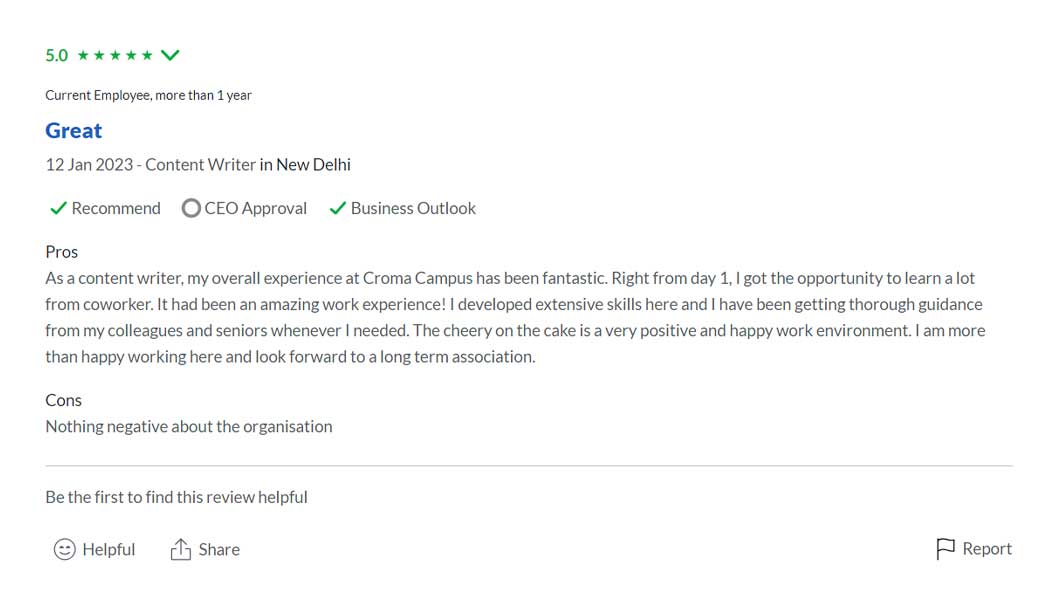Click the Pros section heading

coord(62,252)
